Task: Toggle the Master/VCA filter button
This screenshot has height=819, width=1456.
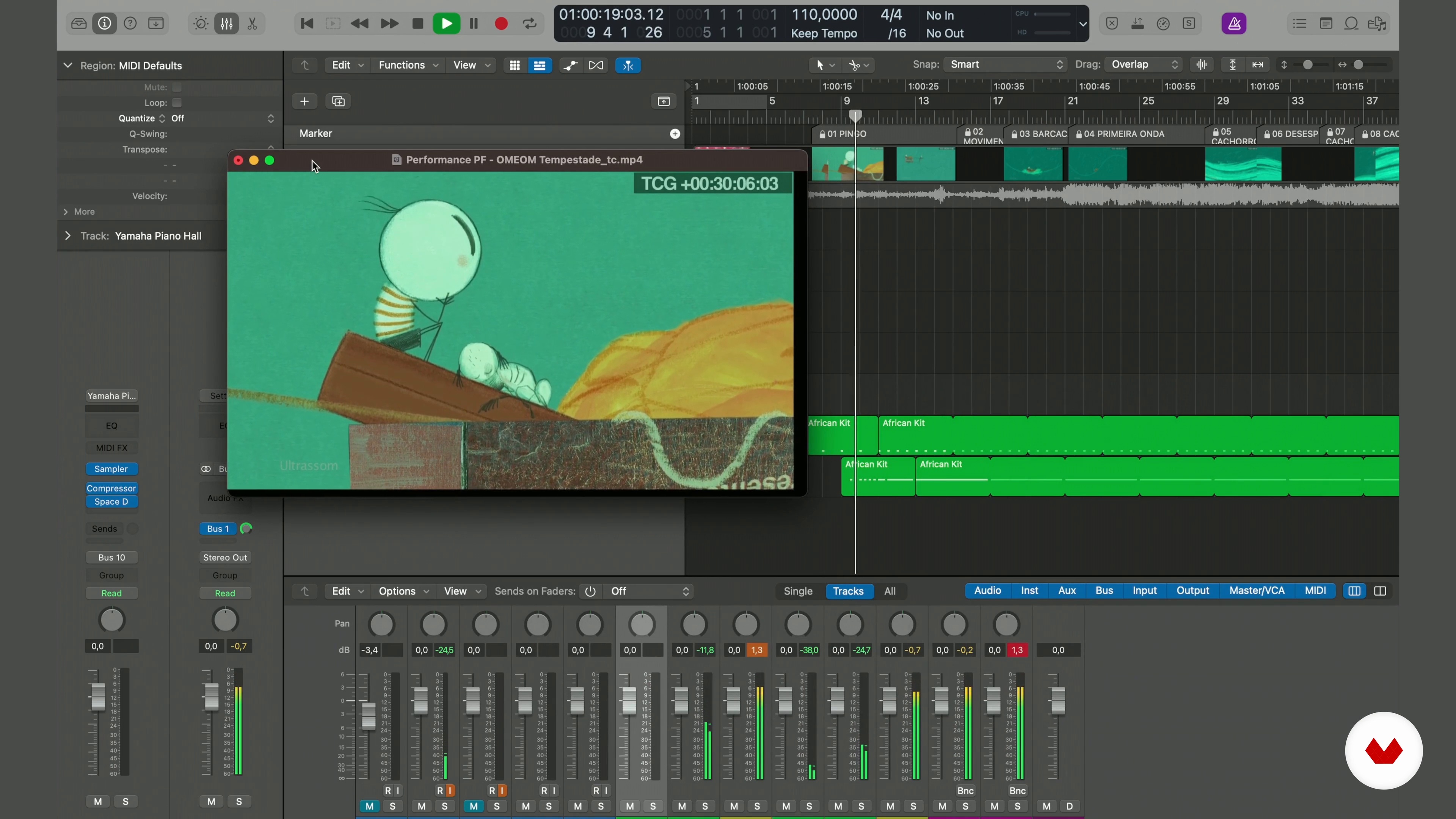Action: click(1257, 591)
